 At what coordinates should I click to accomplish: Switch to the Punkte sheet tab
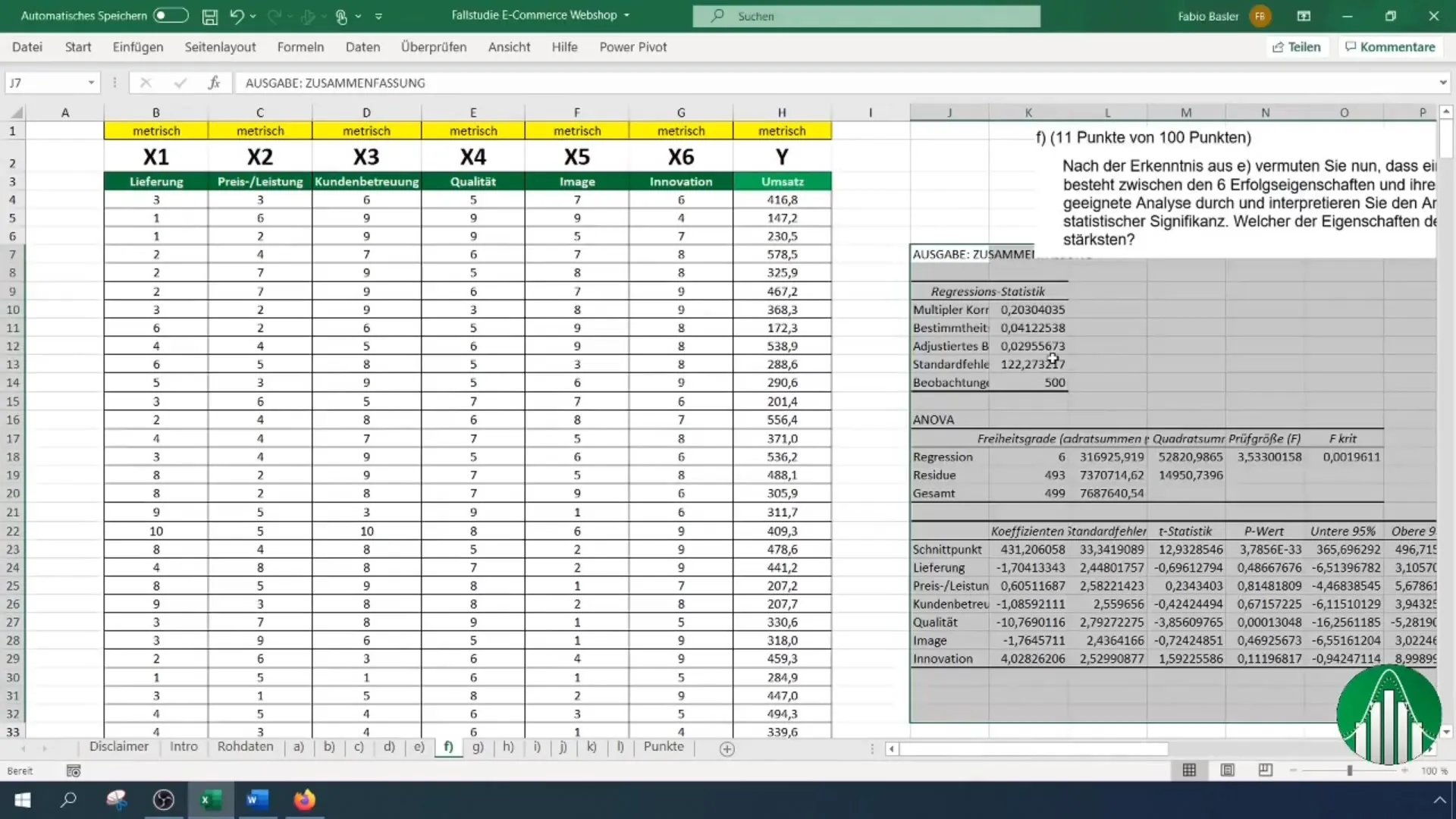point(664,747)
